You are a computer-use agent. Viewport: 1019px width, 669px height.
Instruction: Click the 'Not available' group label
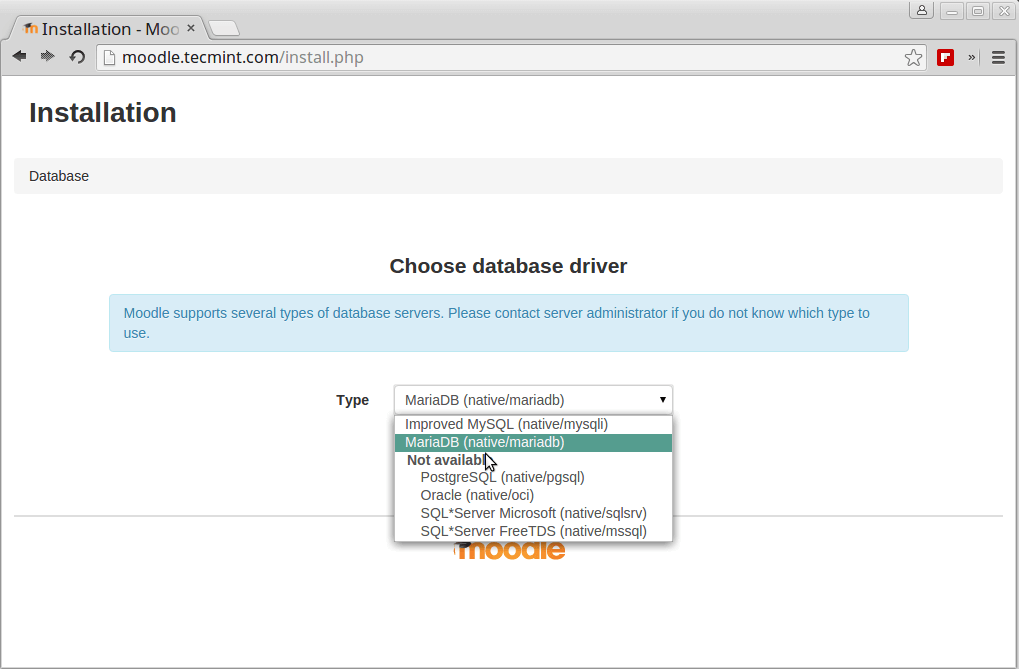point(447,460)
